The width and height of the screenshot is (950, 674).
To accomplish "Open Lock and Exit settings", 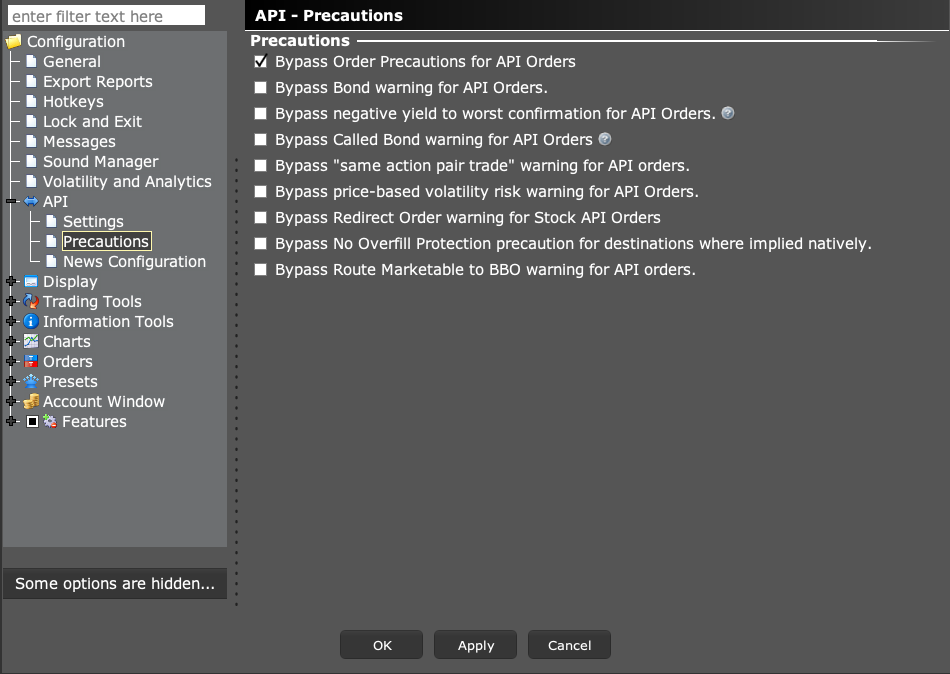I will tap(92, 121).
